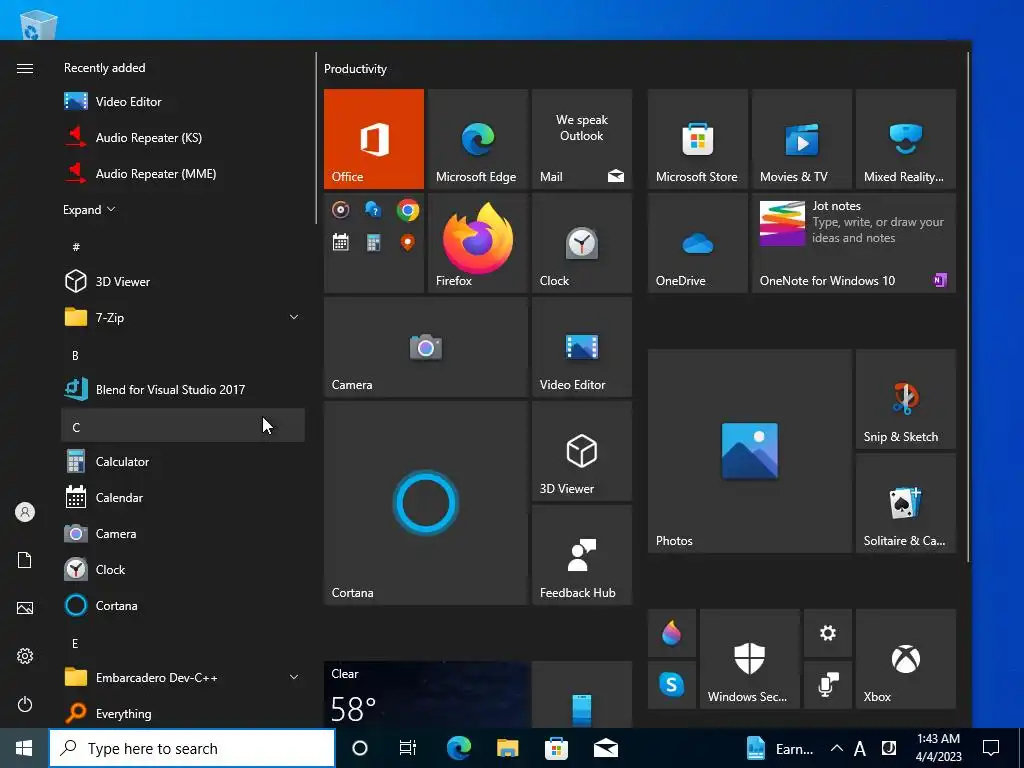
Task: Open Microsoft Store tile
Action: (697, 139)
